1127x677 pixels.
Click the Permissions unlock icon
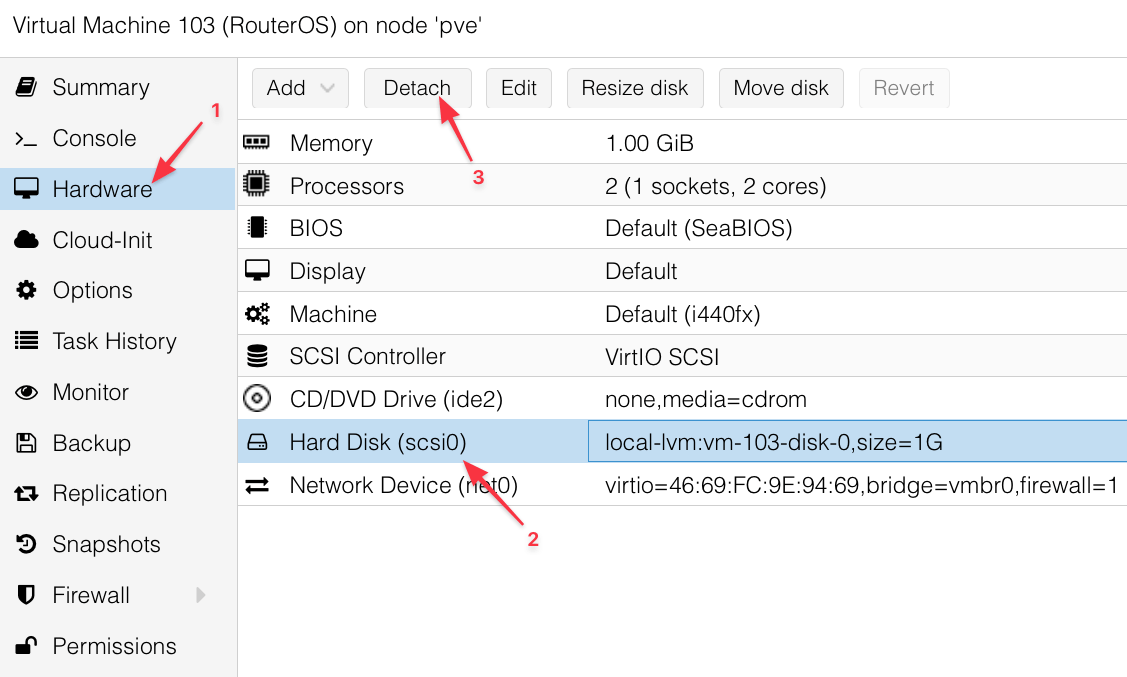click(27, 646)
